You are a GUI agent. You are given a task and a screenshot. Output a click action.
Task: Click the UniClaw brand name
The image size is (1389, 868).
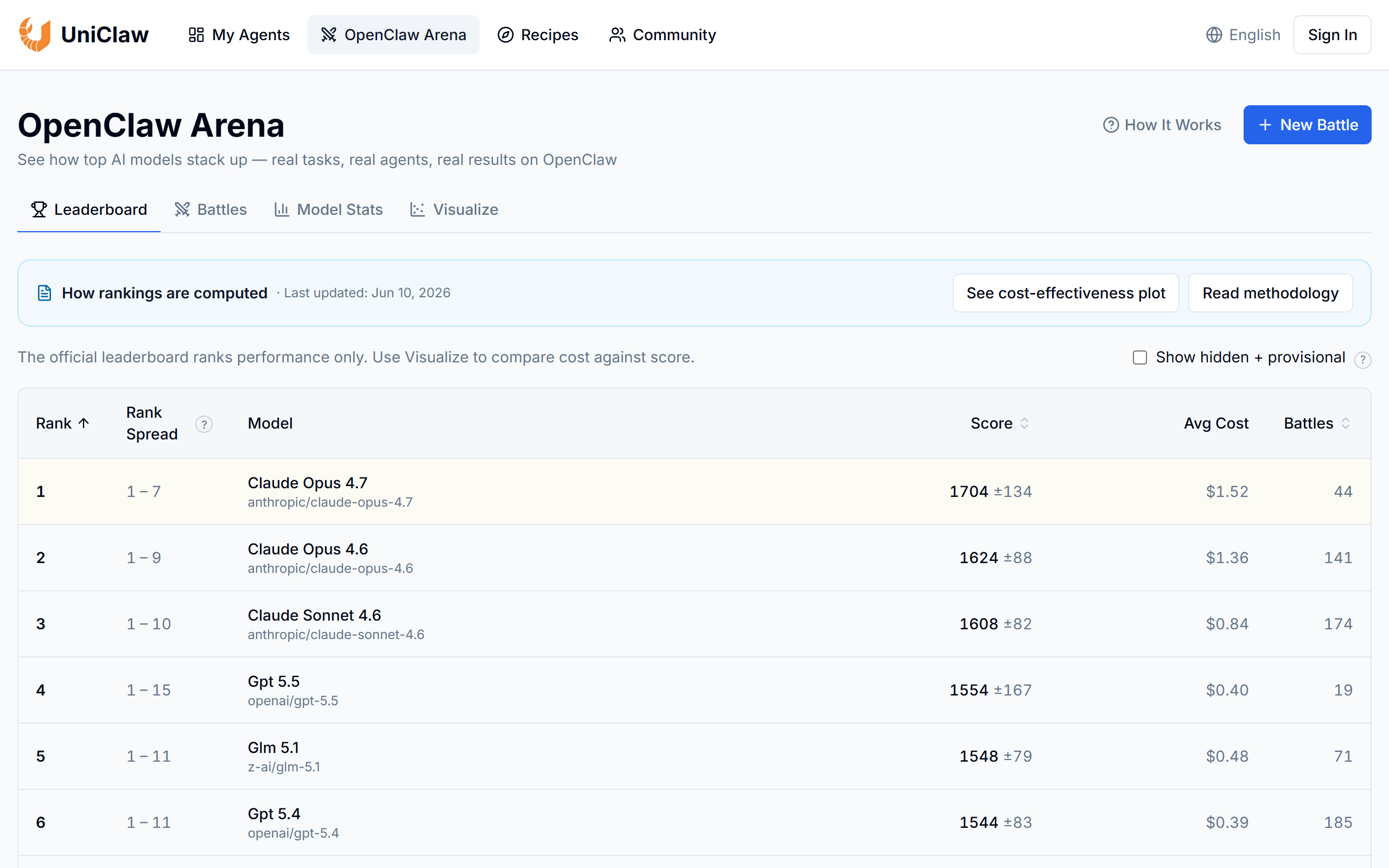tap(105, 35)
